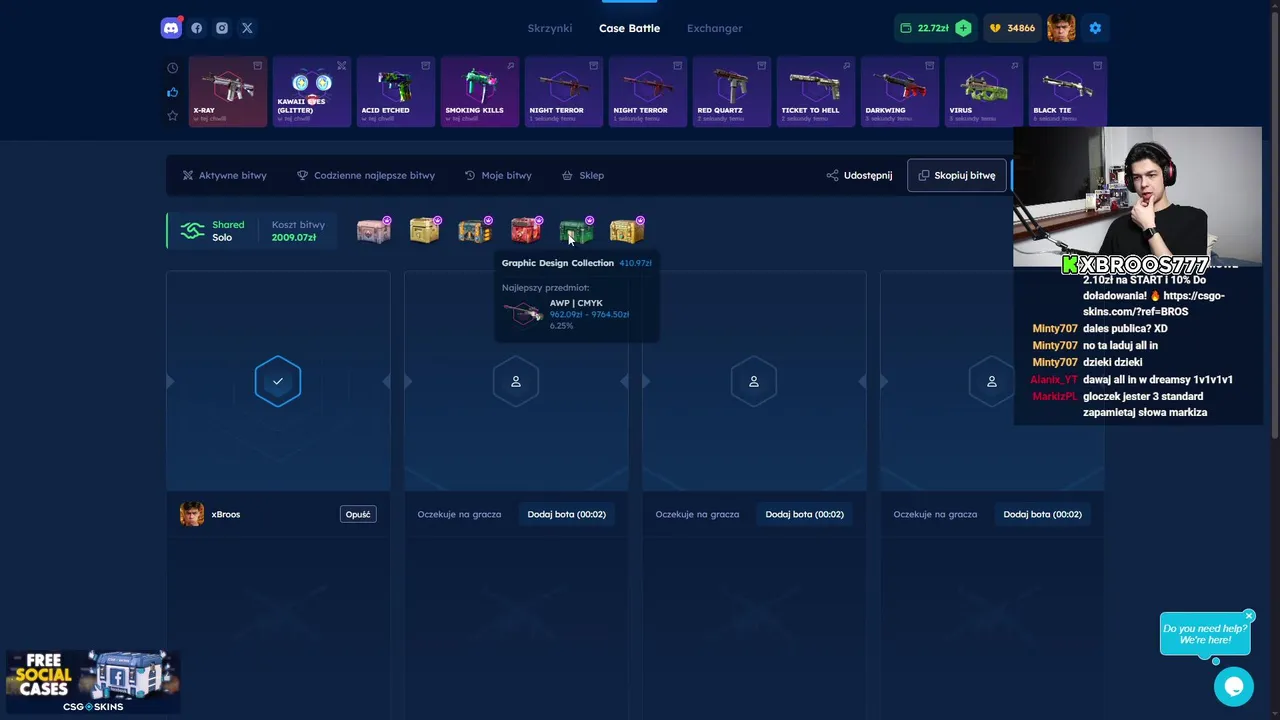
Task: Click the gold coins balance icon
Action: [x=995, y=28]
